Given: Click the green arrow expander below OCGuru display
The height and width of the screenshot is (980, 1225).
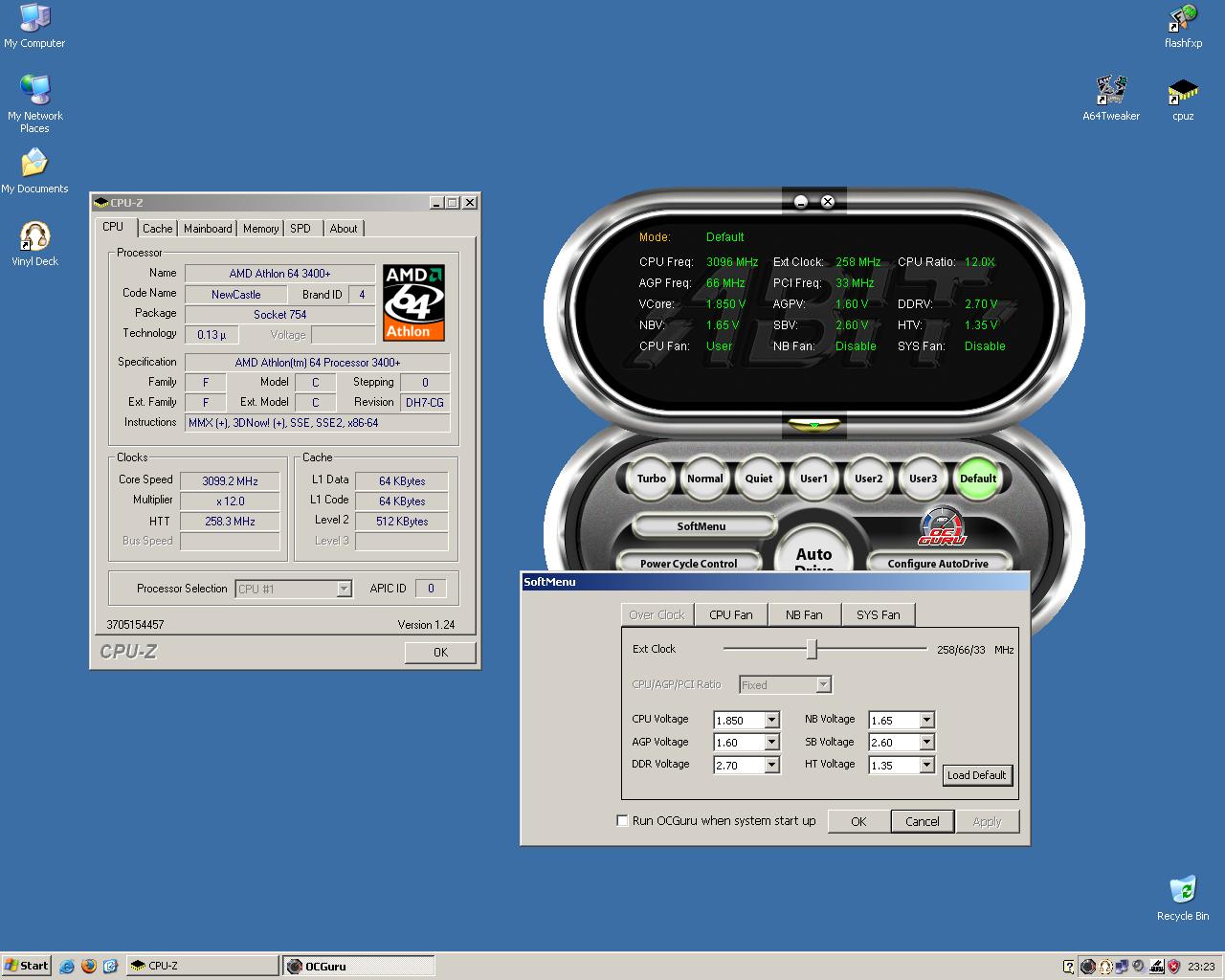Looking at the screenshot, I should [814, 424].
